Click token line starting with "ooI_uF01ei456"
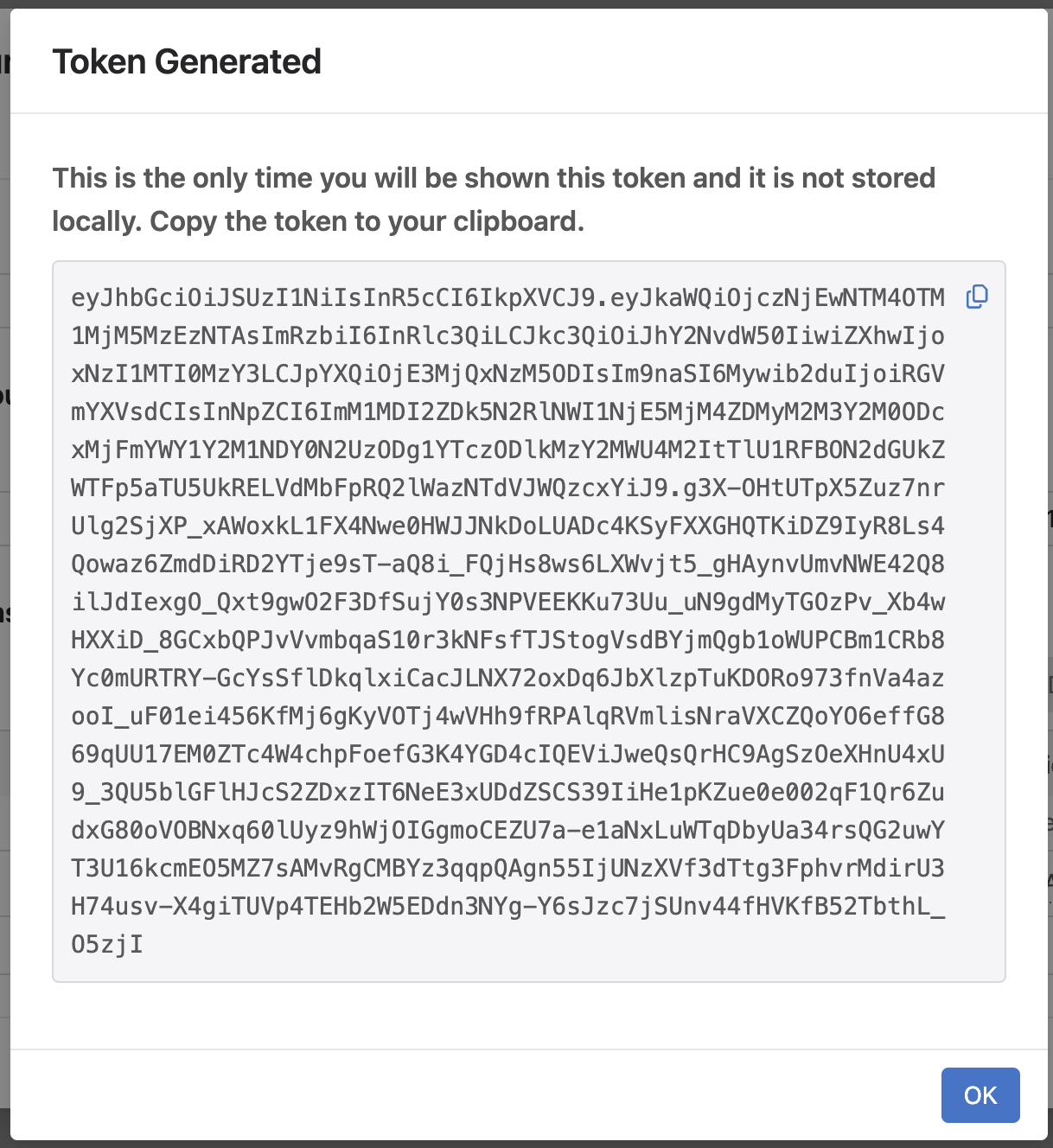1053x1148 pixels. 507,717
